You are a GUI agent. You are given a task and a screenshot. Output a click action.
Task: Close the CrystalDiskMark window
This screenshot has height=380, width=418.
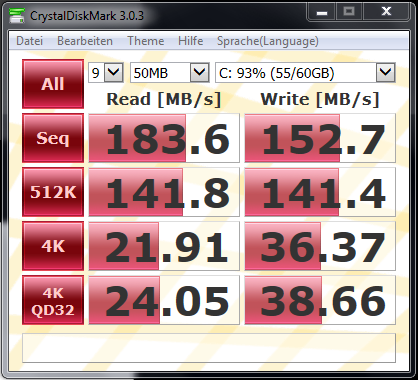pos(386,12)
